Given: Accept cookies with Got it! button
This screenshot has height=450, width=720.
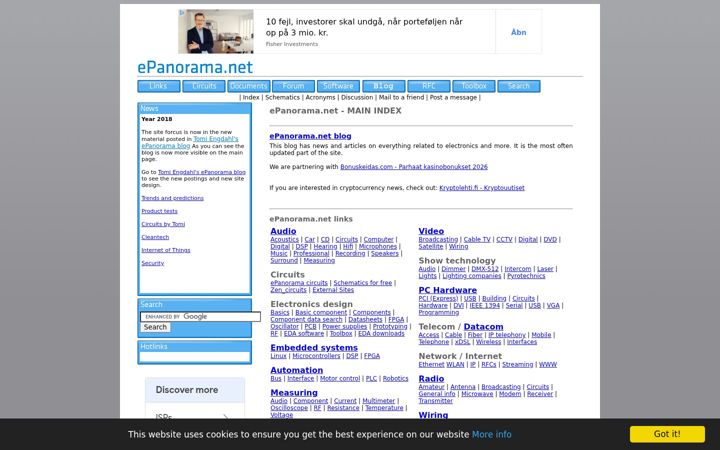Looking at the screenshot, I should (667, 434).
